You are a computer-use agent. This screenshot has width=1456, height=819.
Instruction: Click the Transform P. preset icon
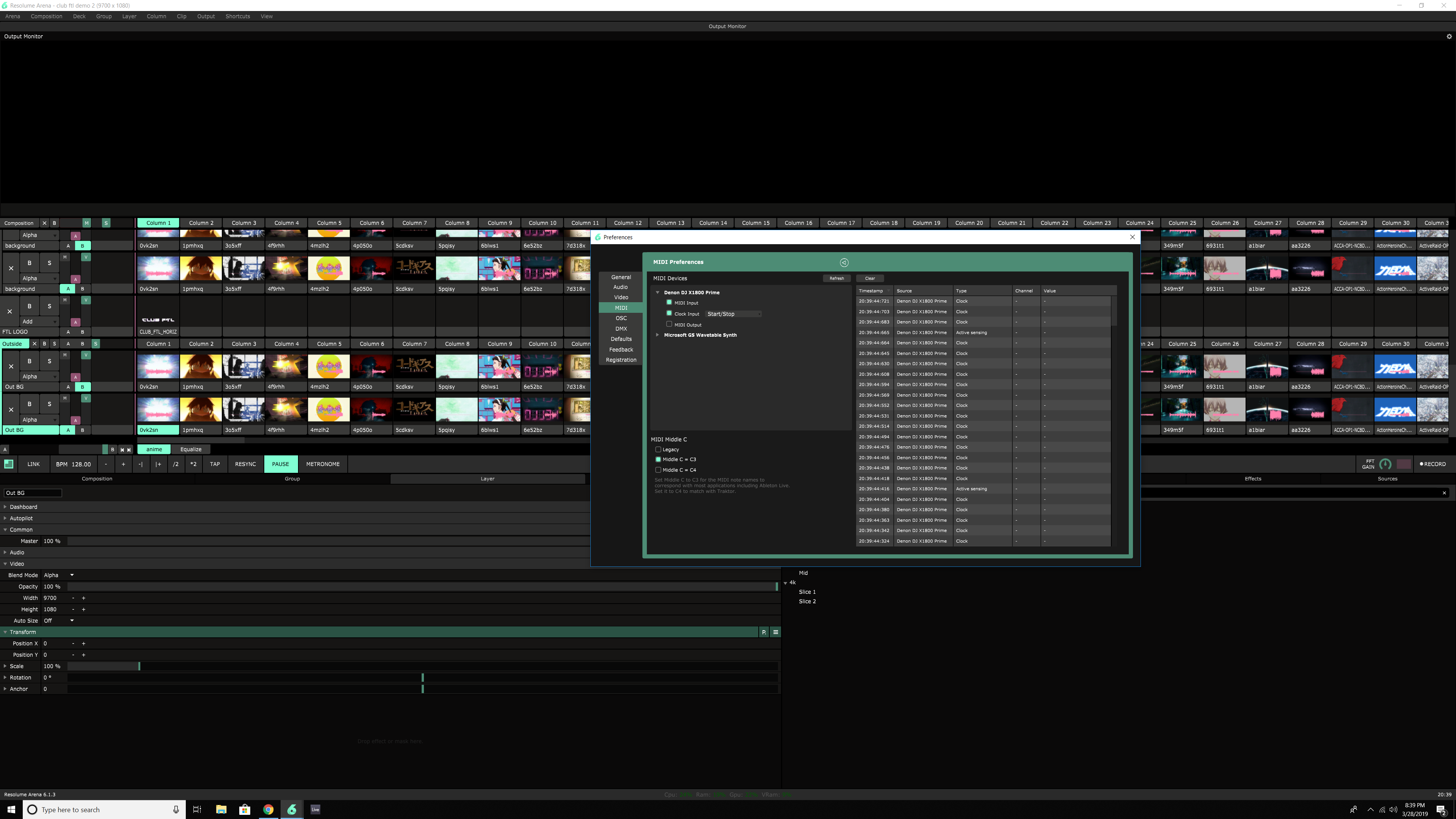(764, 632)
